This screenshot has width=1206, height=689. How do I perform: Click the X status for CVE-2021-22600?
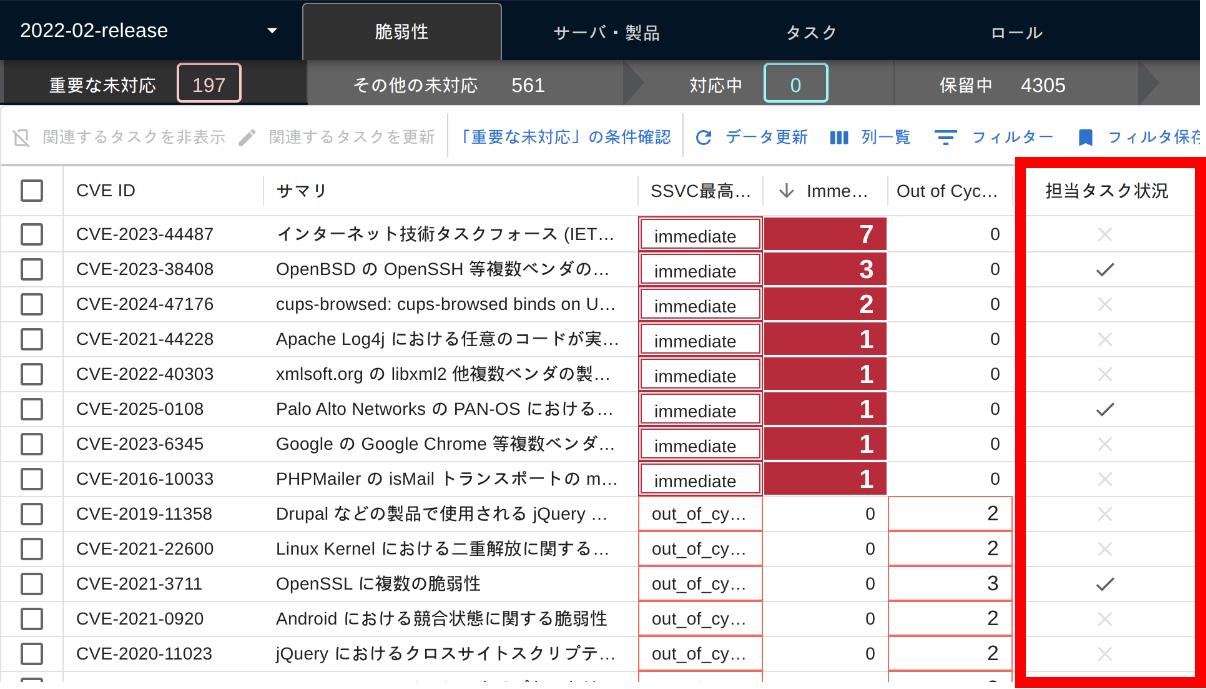pos(1105,549)
